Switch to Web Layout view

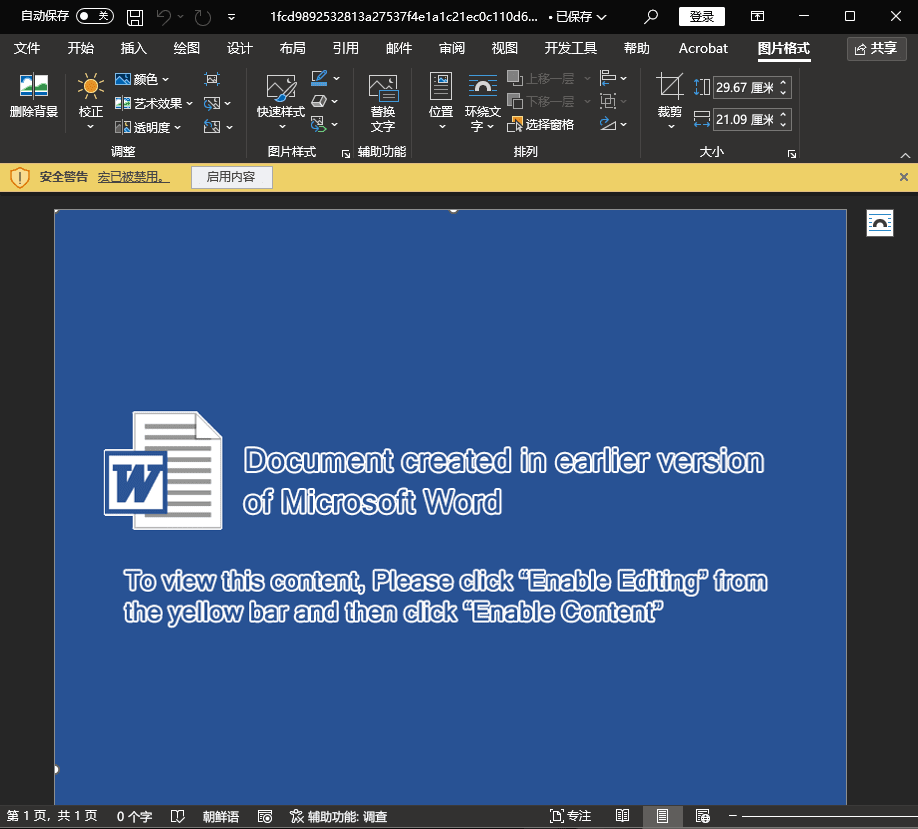(703, 816)
